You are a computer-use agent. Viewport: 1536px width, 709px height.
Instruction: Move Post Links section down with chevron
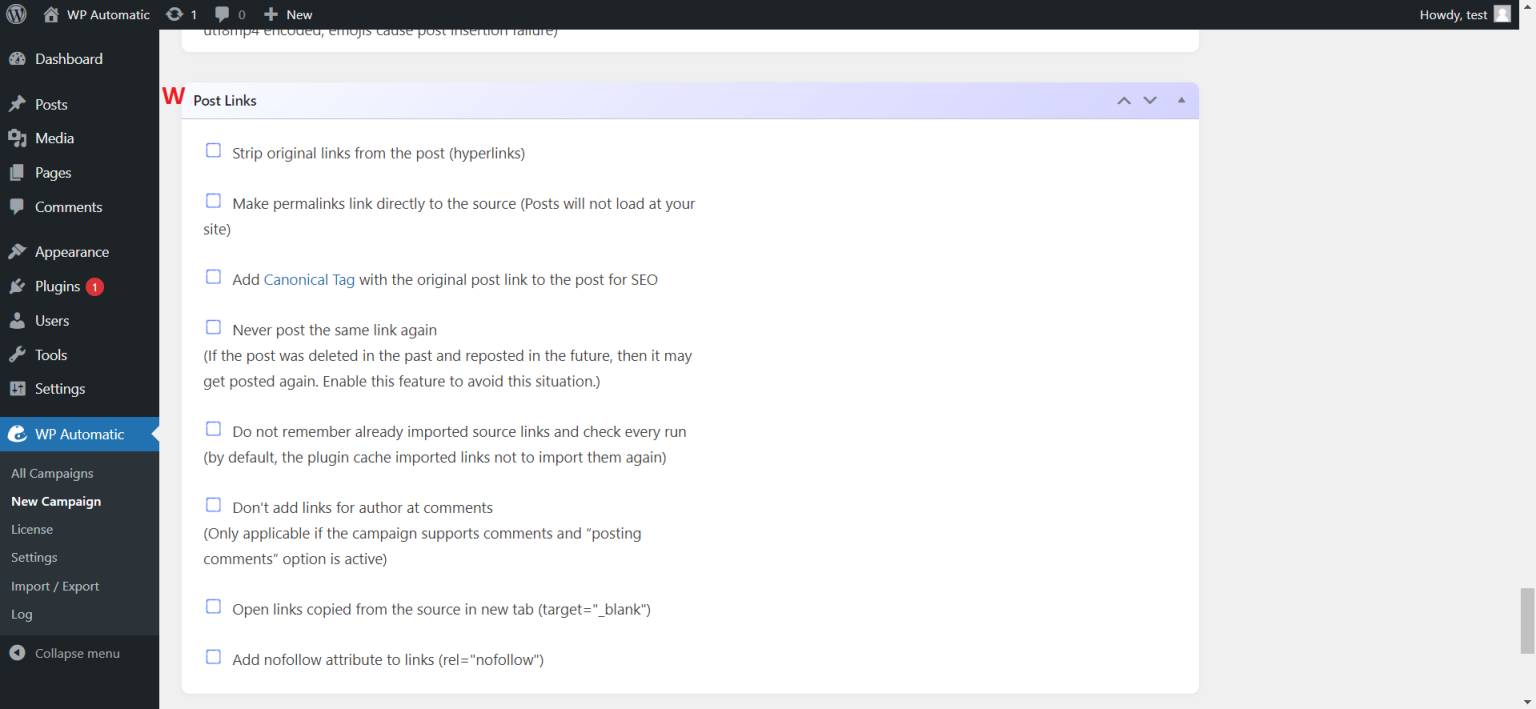(1150, 100)
